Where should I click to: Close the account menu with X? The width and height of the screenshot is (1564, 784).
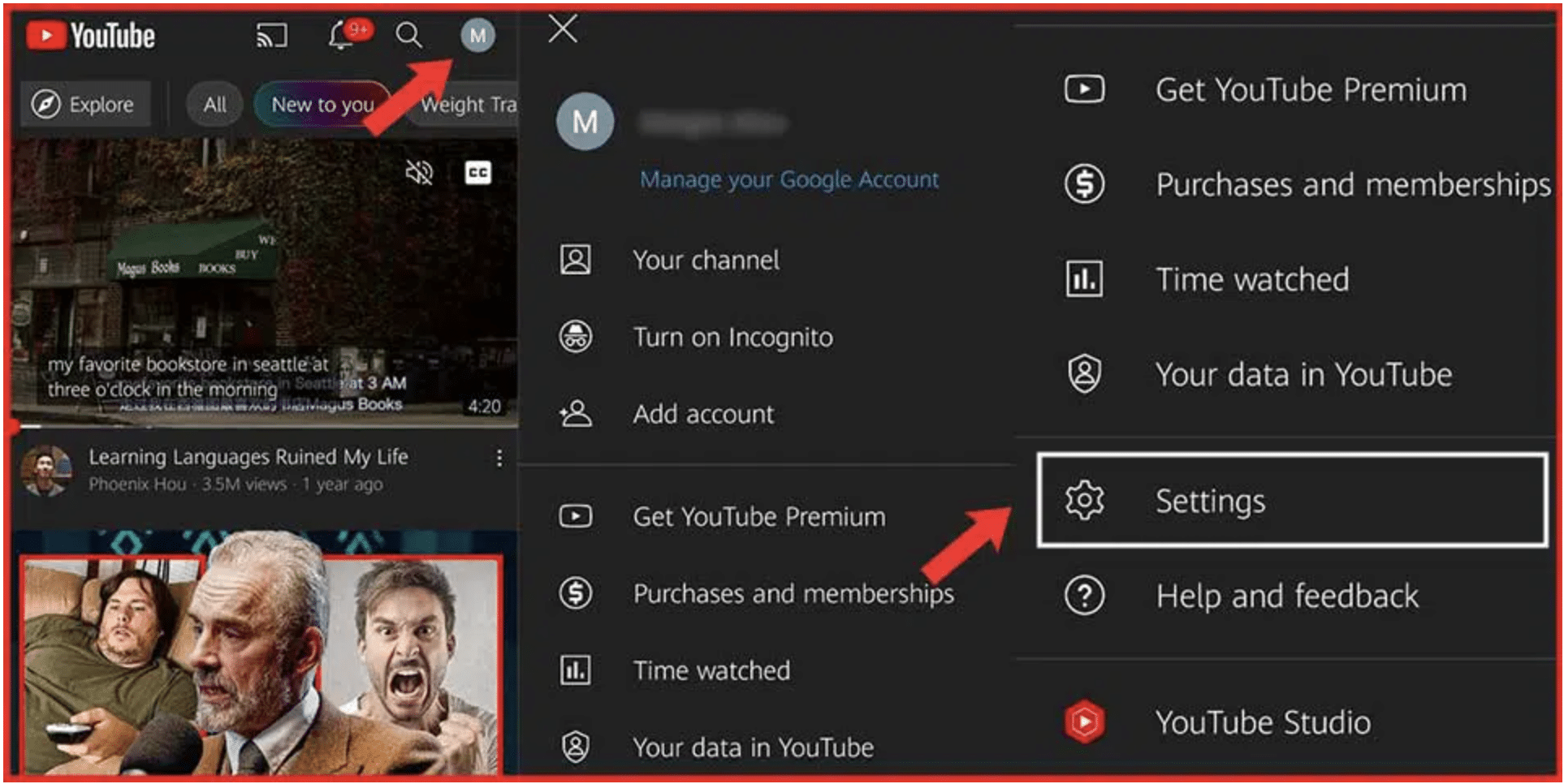click(562, 29)
